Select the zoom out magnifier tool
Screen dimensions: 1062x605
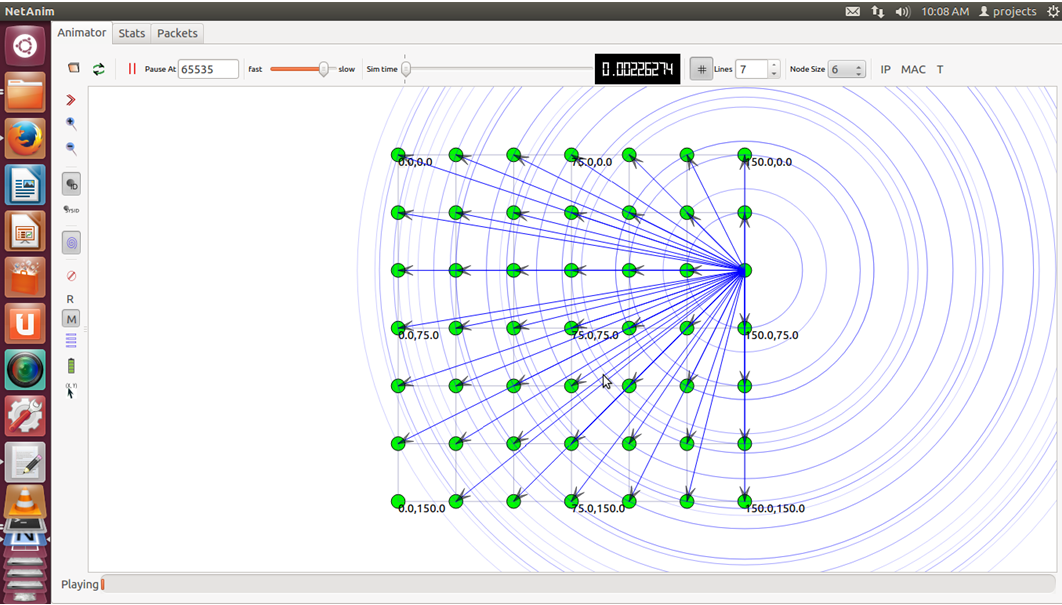point(71,146)
